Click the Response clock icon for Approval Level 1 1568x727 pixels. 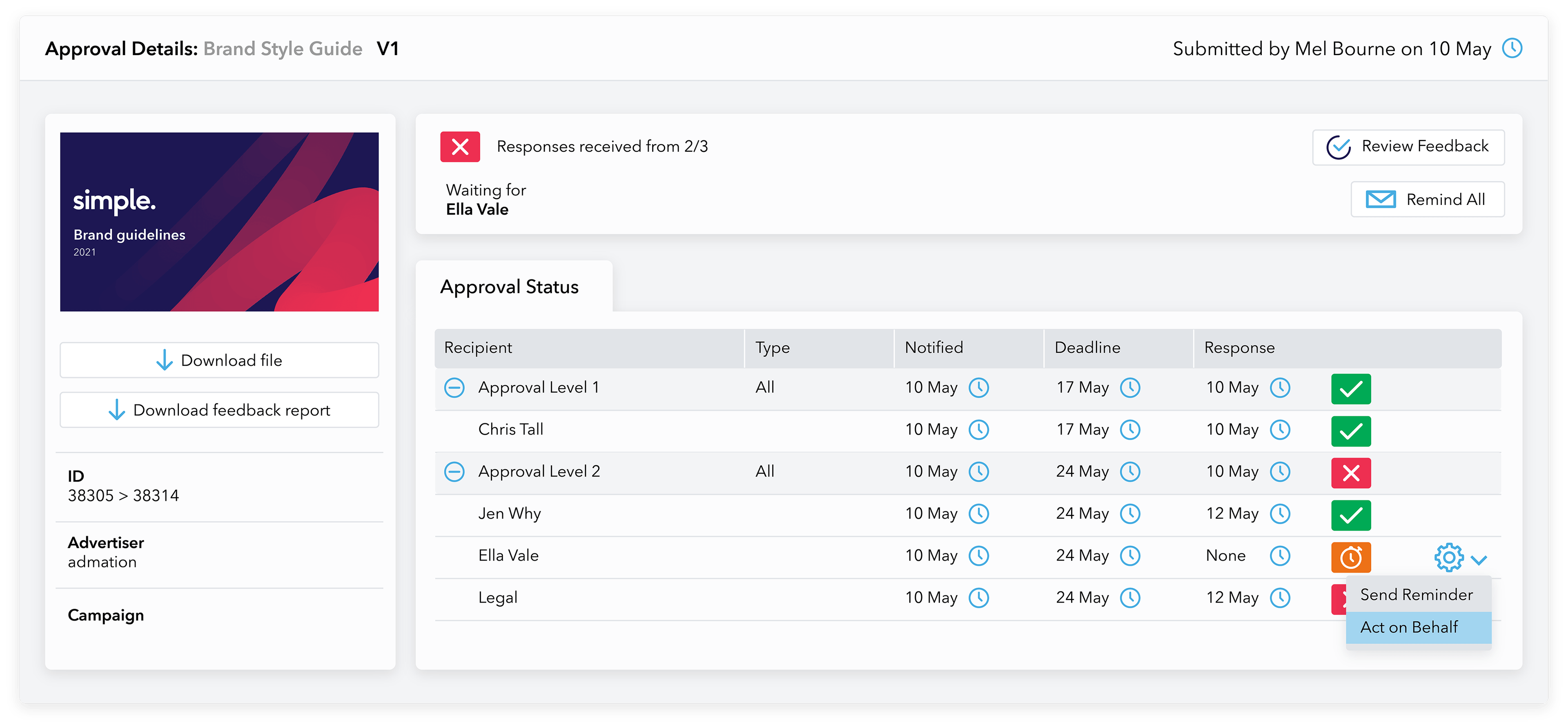1280,387
